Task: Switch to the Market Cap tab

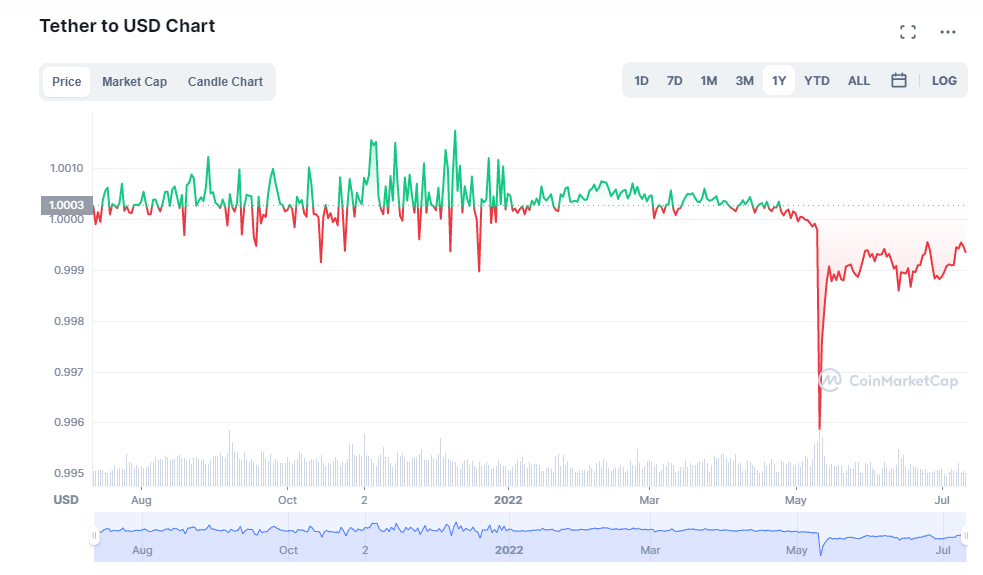Action: 134,82
